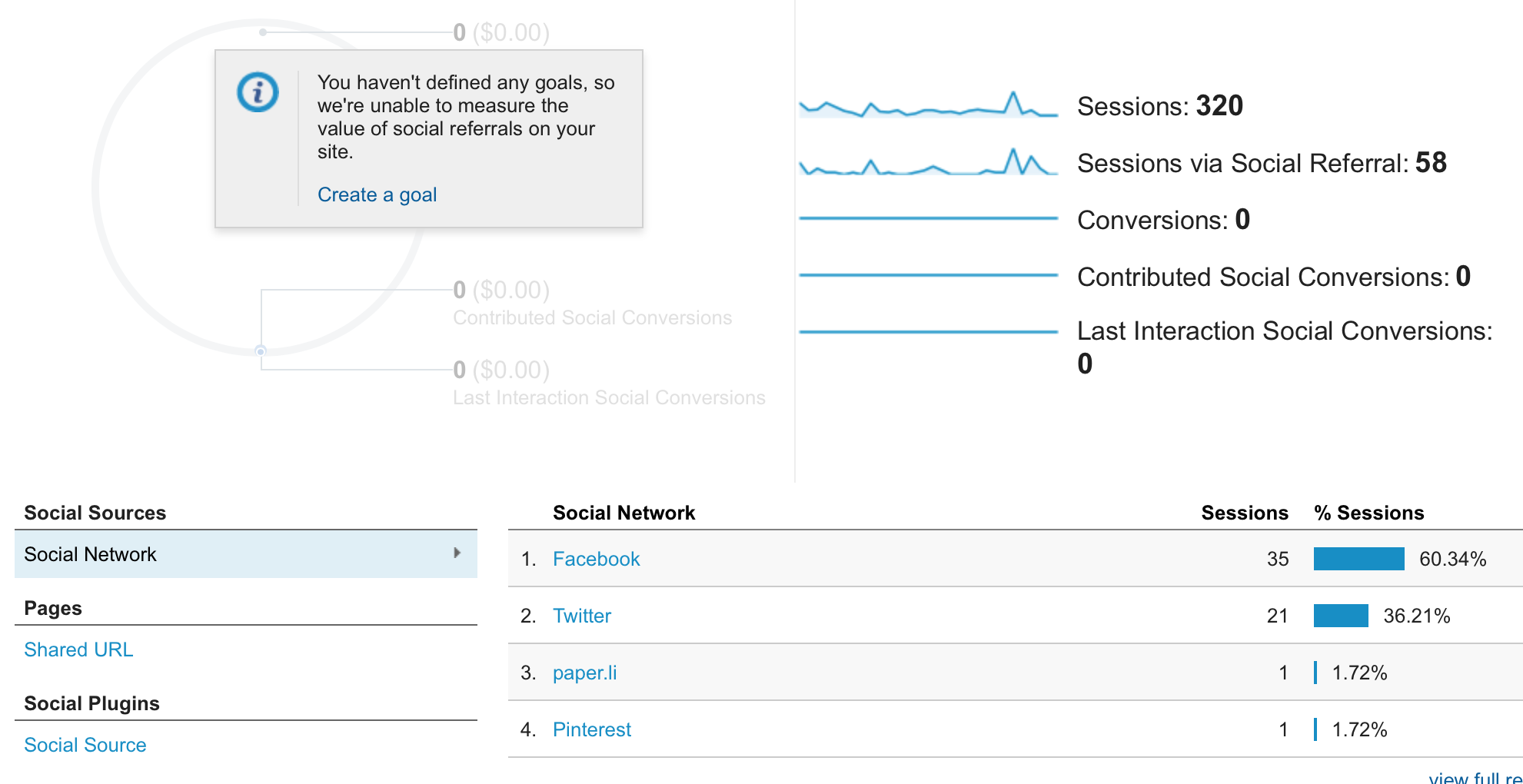Screen dimensions: 1523x784
Task: Click the Sessions sparkline chart
Action: click(x=929, y=105)
